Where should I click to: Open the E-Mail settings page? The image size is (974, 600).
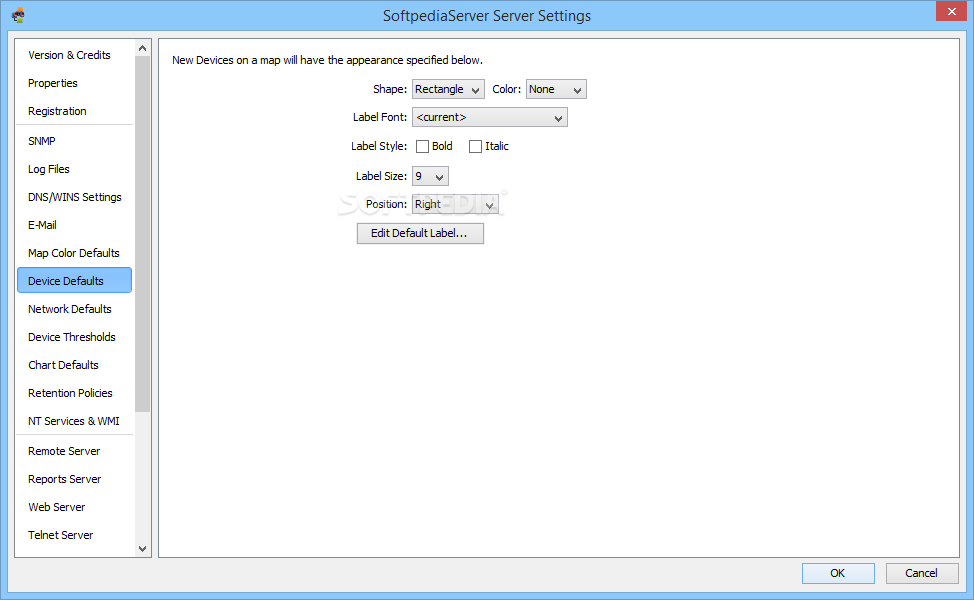tap(75, 225)
